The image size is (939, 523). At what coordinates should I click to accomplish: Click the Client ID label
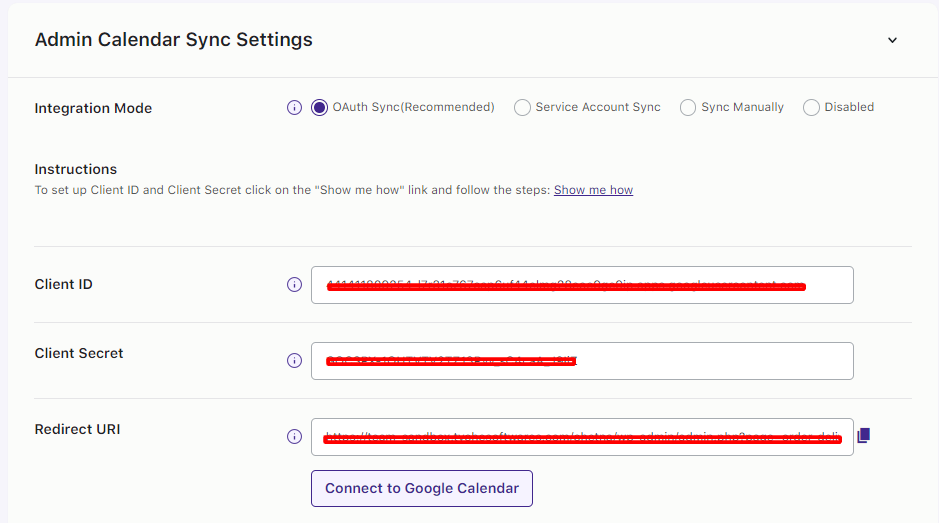[63, 285]
